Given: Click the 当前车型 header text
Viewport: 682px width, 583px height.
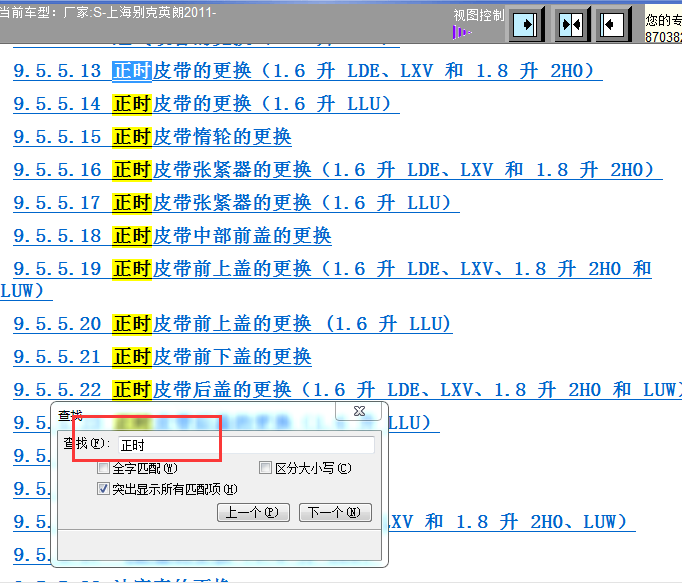Looking at the screenshot, I should click(x=108, y=13).
